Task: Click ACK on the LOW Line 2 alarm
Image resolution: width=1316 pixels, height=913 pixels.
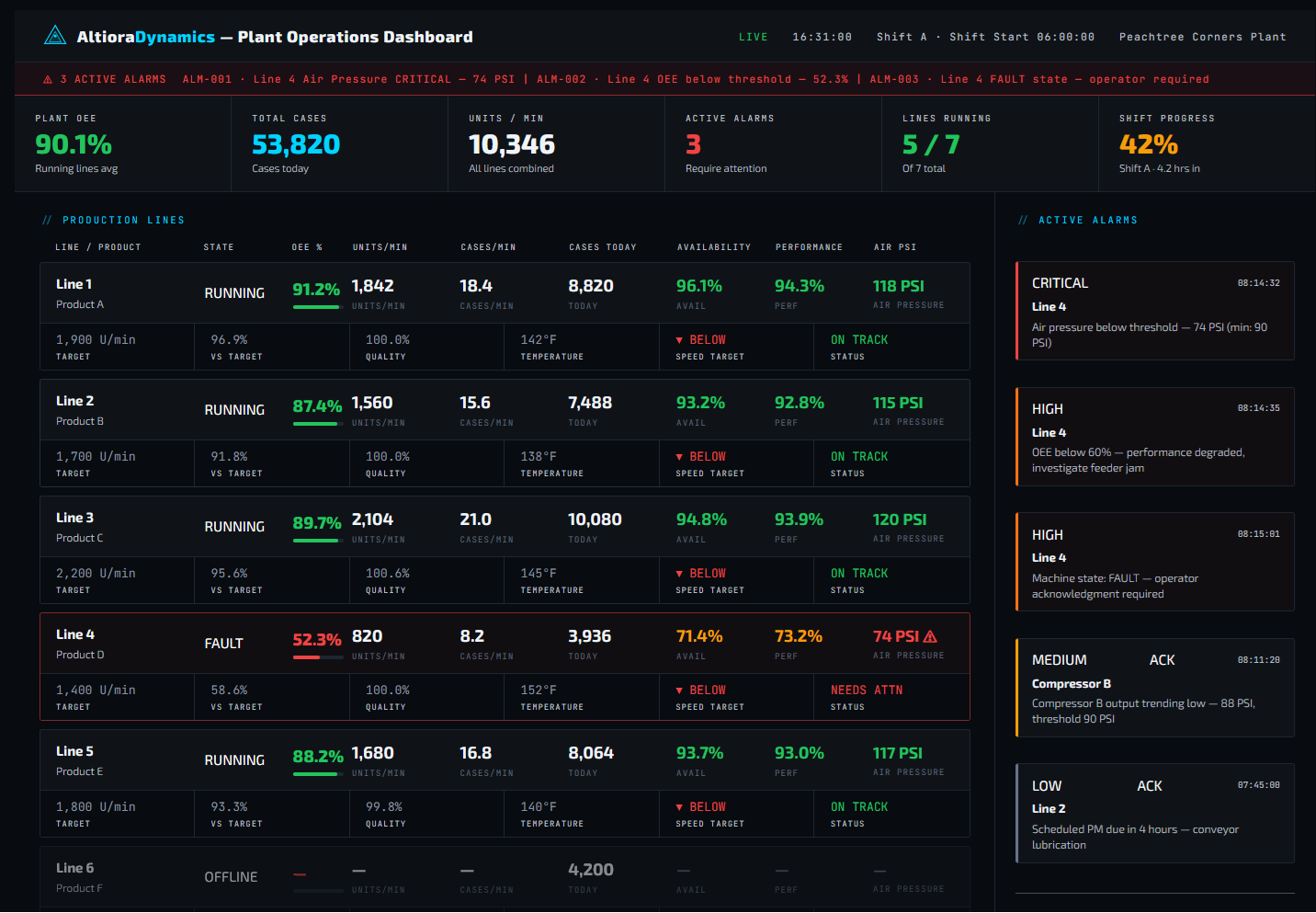Action: (1150, 785)
